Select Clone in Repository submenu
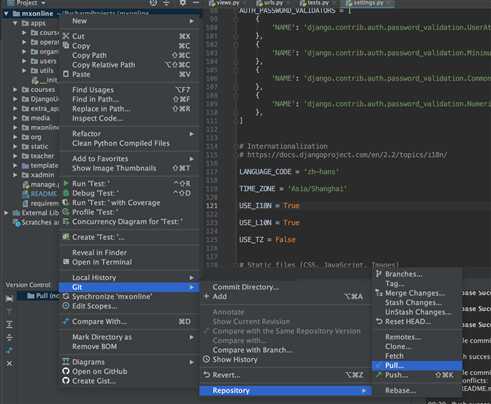491x404 pixels. (x=417, y=346)
